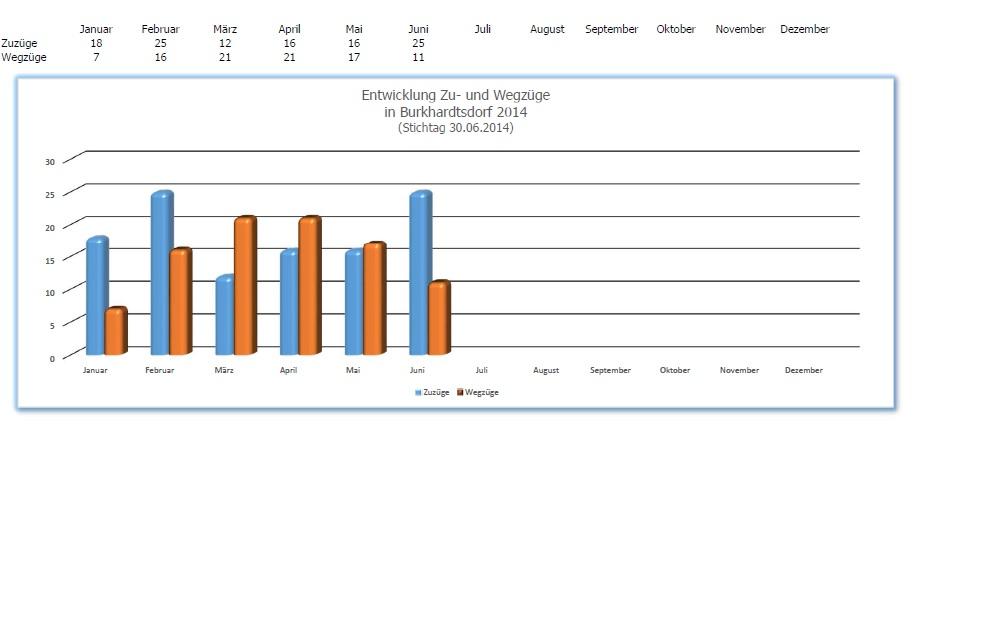Click the orange Mai Wegzüge bar
The height and width of the screenshot is (630, 1008).
click(x=374, y=299)
